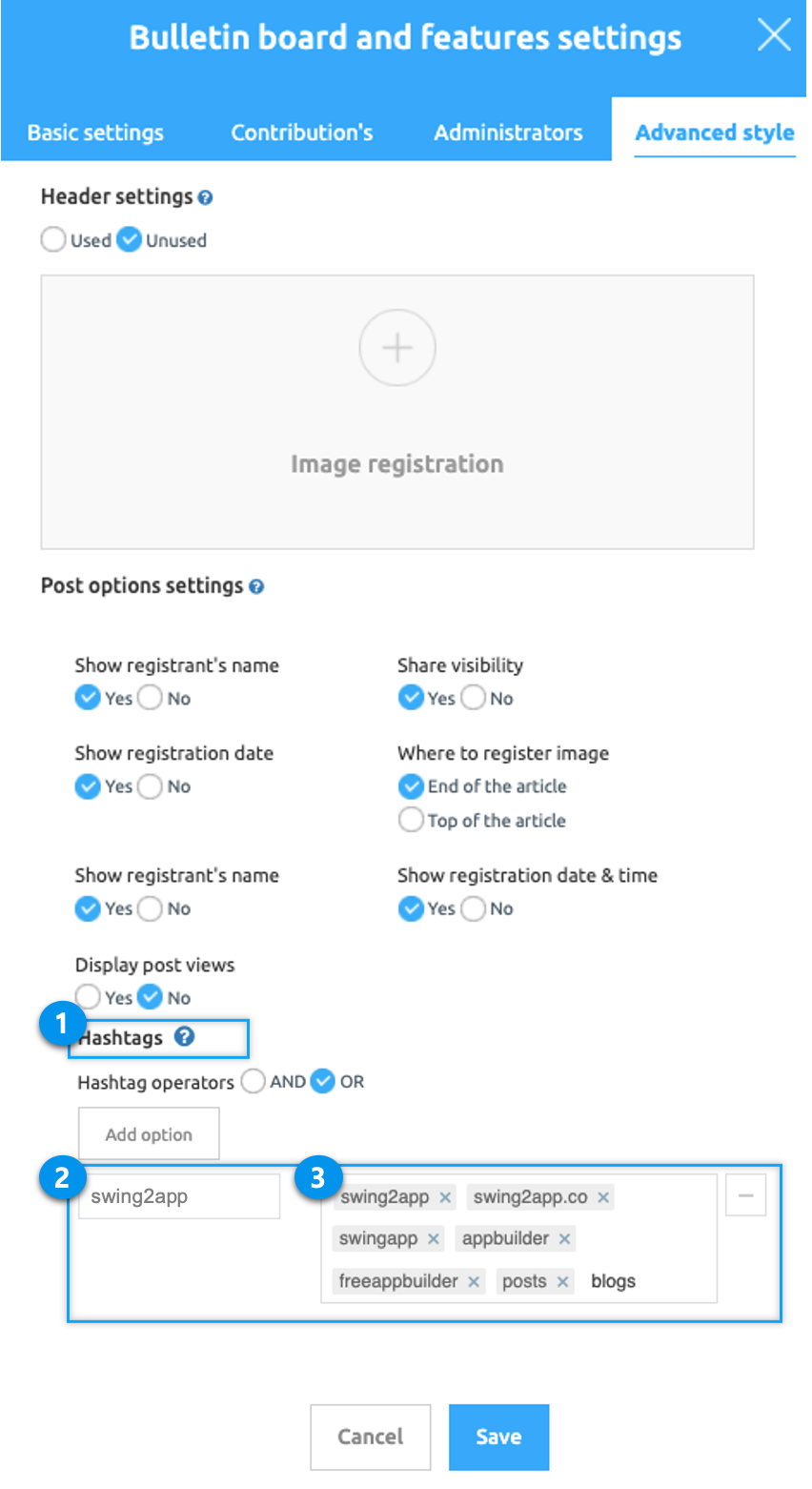
Task: Select AND for Hashtag operators
Action: (254, 1082)
